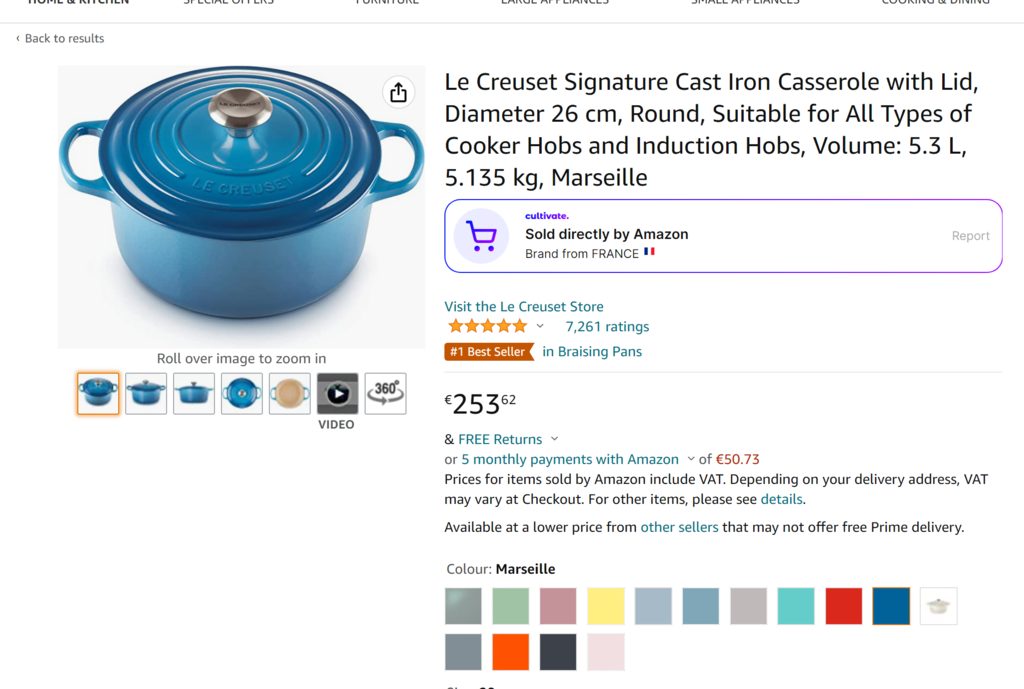The image size is (1024, 689).
Task: Click the five-star rating icon
Action: [x=488, y=326]
